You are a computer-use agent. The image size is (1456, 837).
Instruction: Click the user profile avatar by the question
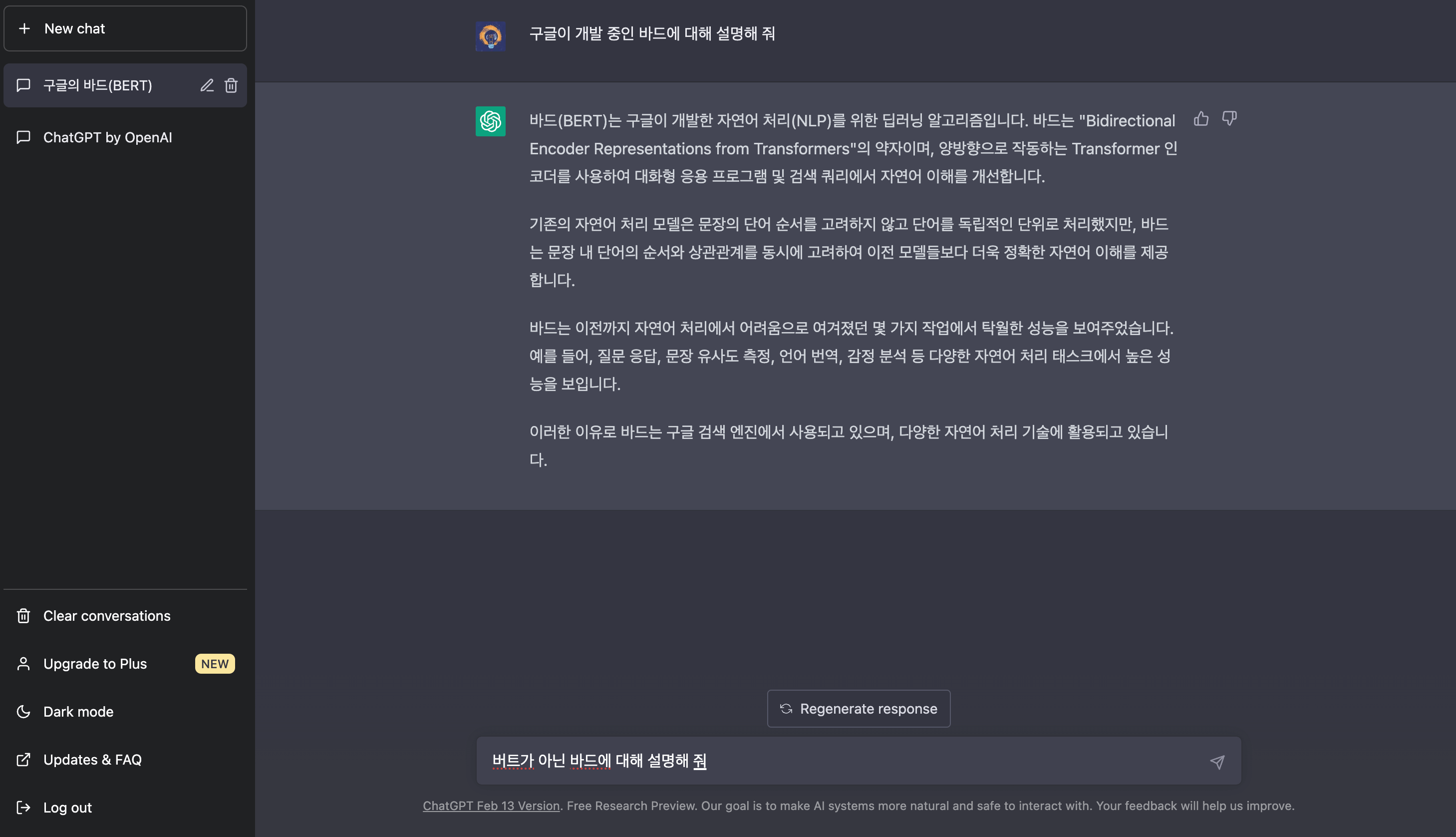pyautogui.click(x=490, y=36)
